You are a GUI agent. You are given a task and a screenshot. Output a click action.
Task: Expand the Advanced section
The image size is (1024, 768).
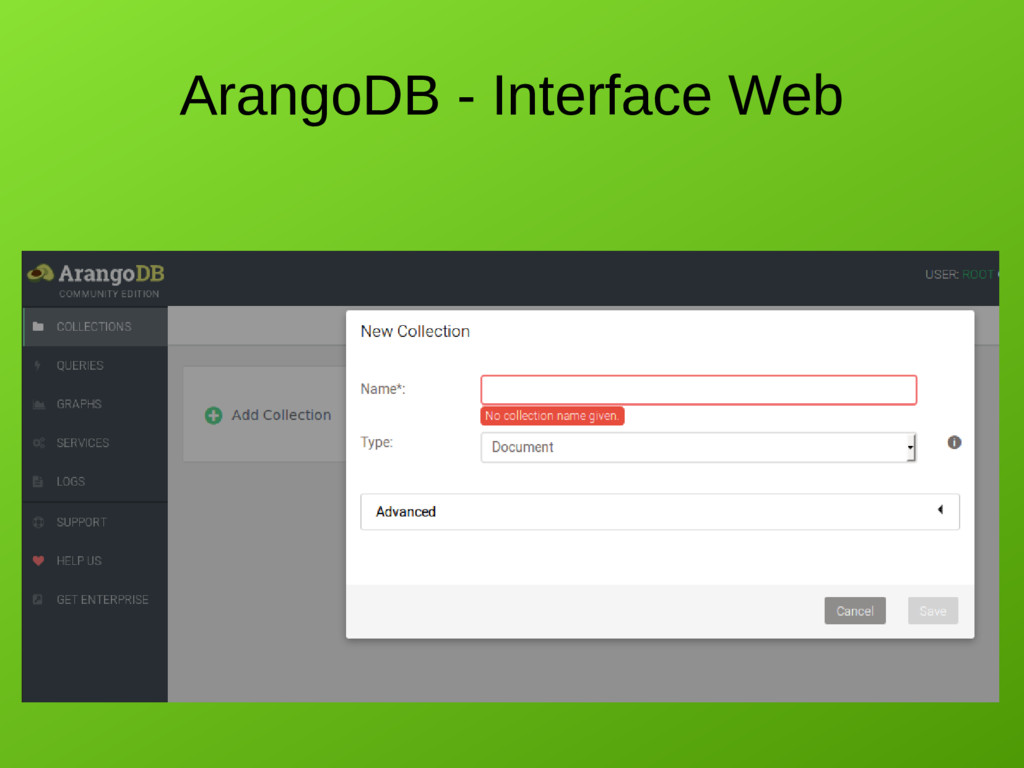click(x=660, y=512)
